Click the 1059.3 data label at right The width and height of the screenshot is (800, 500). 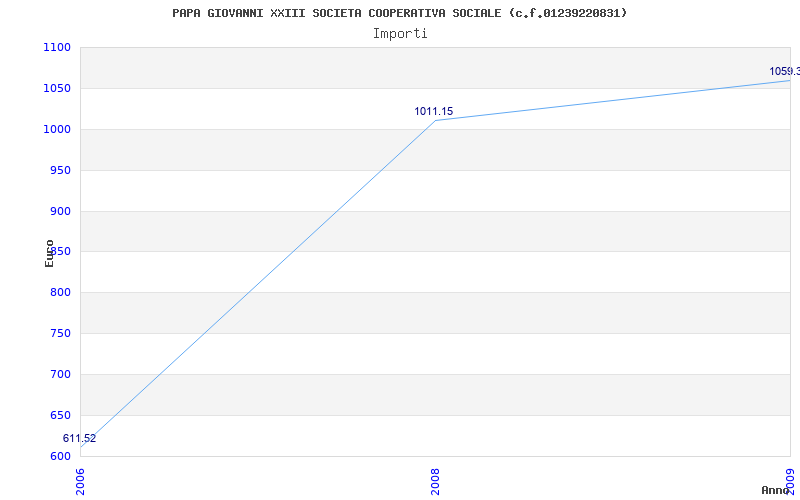(x=785, y=71)
